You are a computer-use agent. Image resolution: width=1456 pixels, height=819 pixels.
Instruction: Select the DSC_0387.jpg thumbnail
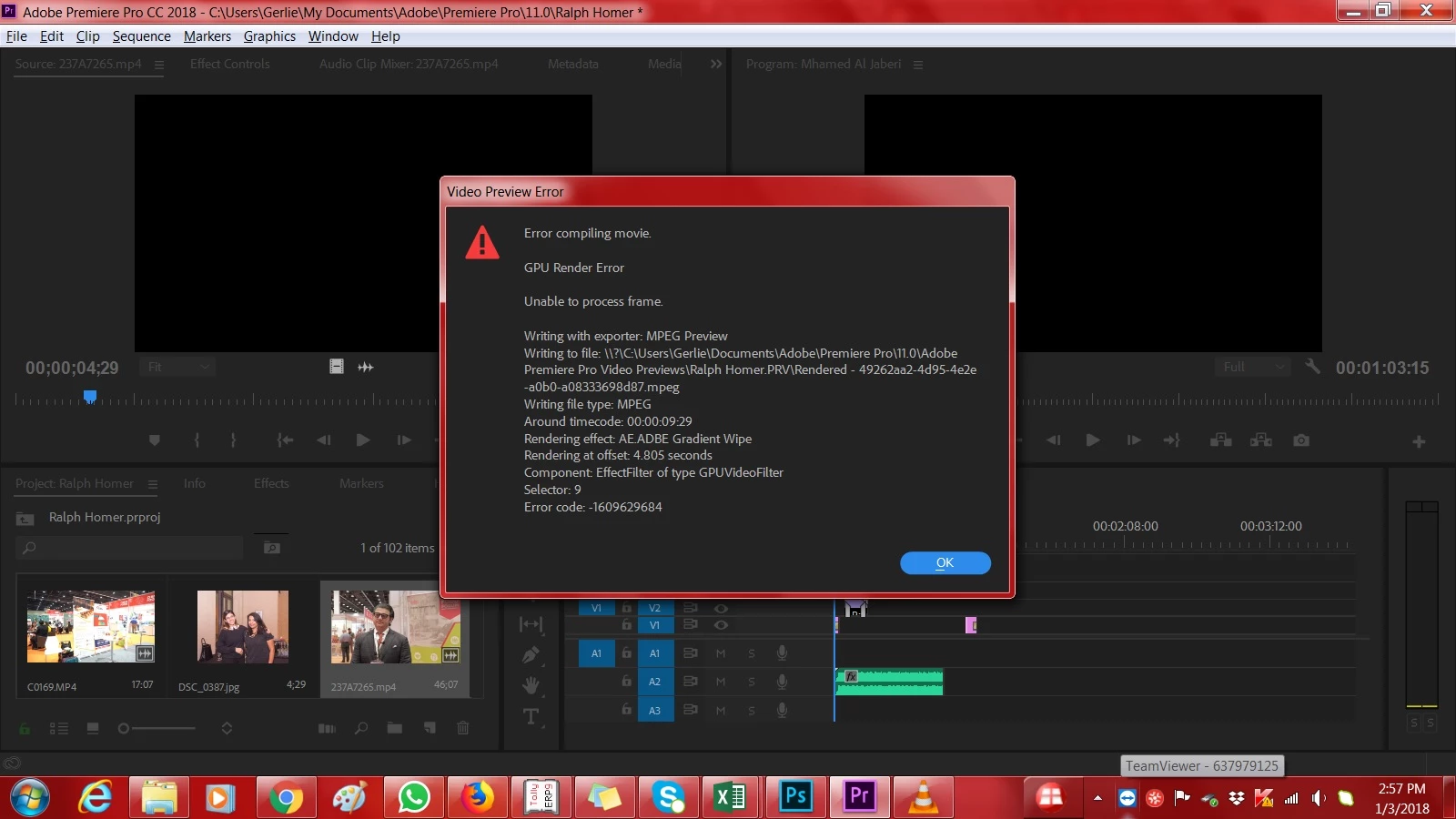(x=243, y=626)
